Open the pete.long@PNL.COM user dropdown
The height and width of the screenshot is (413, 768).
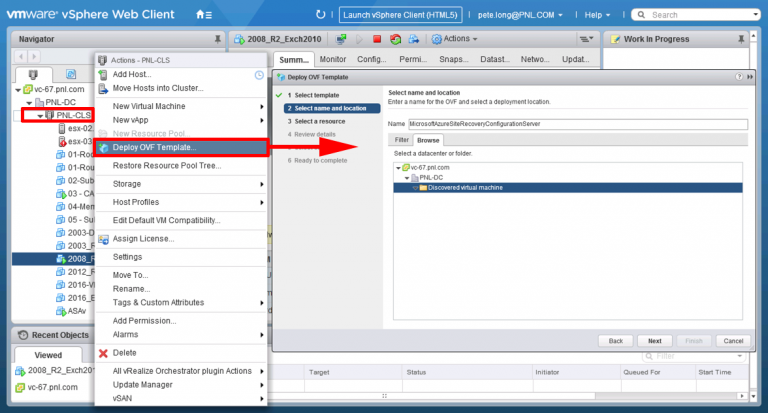(x=520, y=15)
